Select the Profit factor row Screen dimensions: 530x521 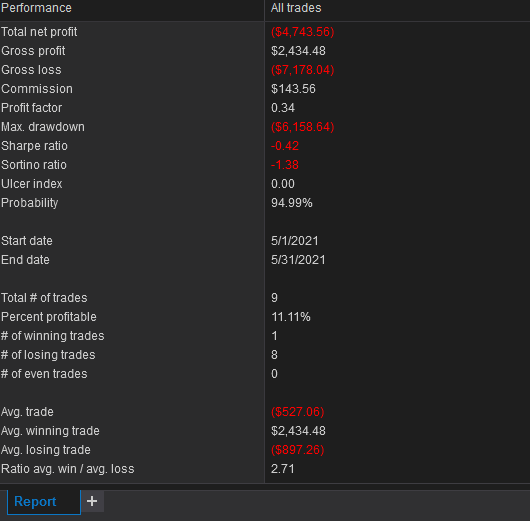tap(265, 108)
